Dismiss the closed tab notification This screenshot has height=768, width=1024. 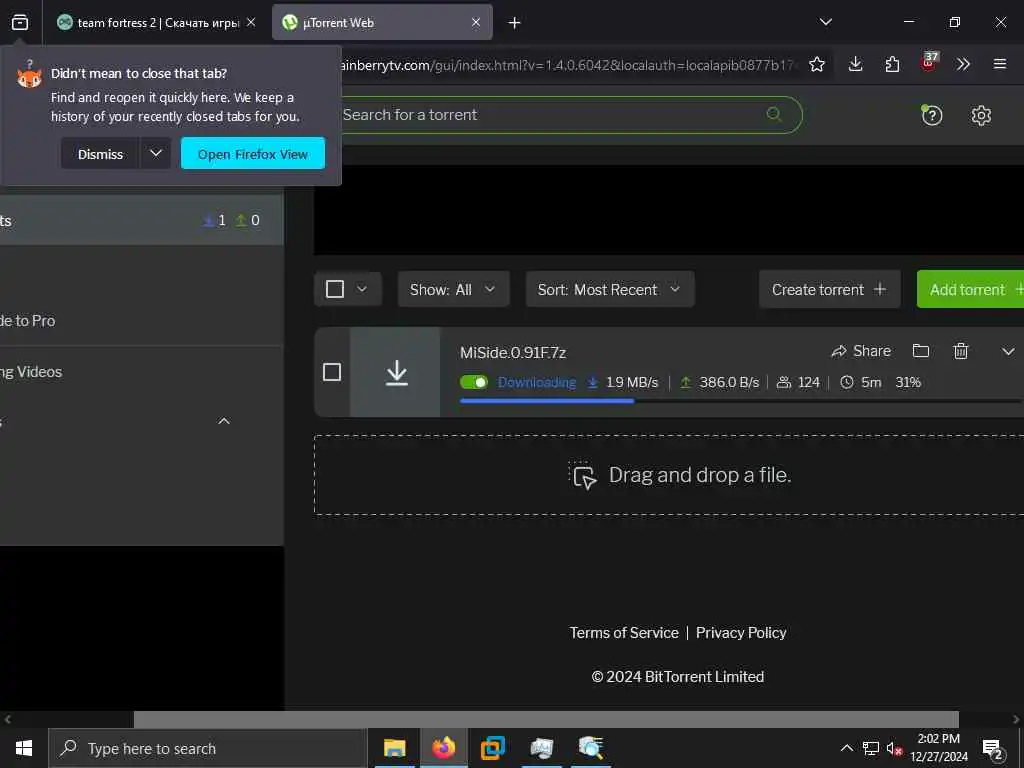(x=100, y=153)
